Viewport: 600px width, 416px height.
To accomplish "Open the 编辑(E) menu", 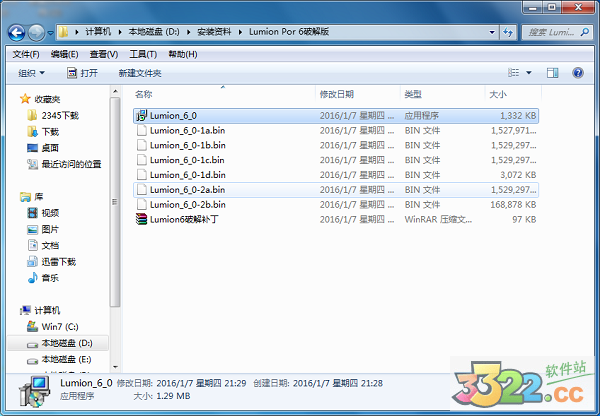I will coord(65,54).
